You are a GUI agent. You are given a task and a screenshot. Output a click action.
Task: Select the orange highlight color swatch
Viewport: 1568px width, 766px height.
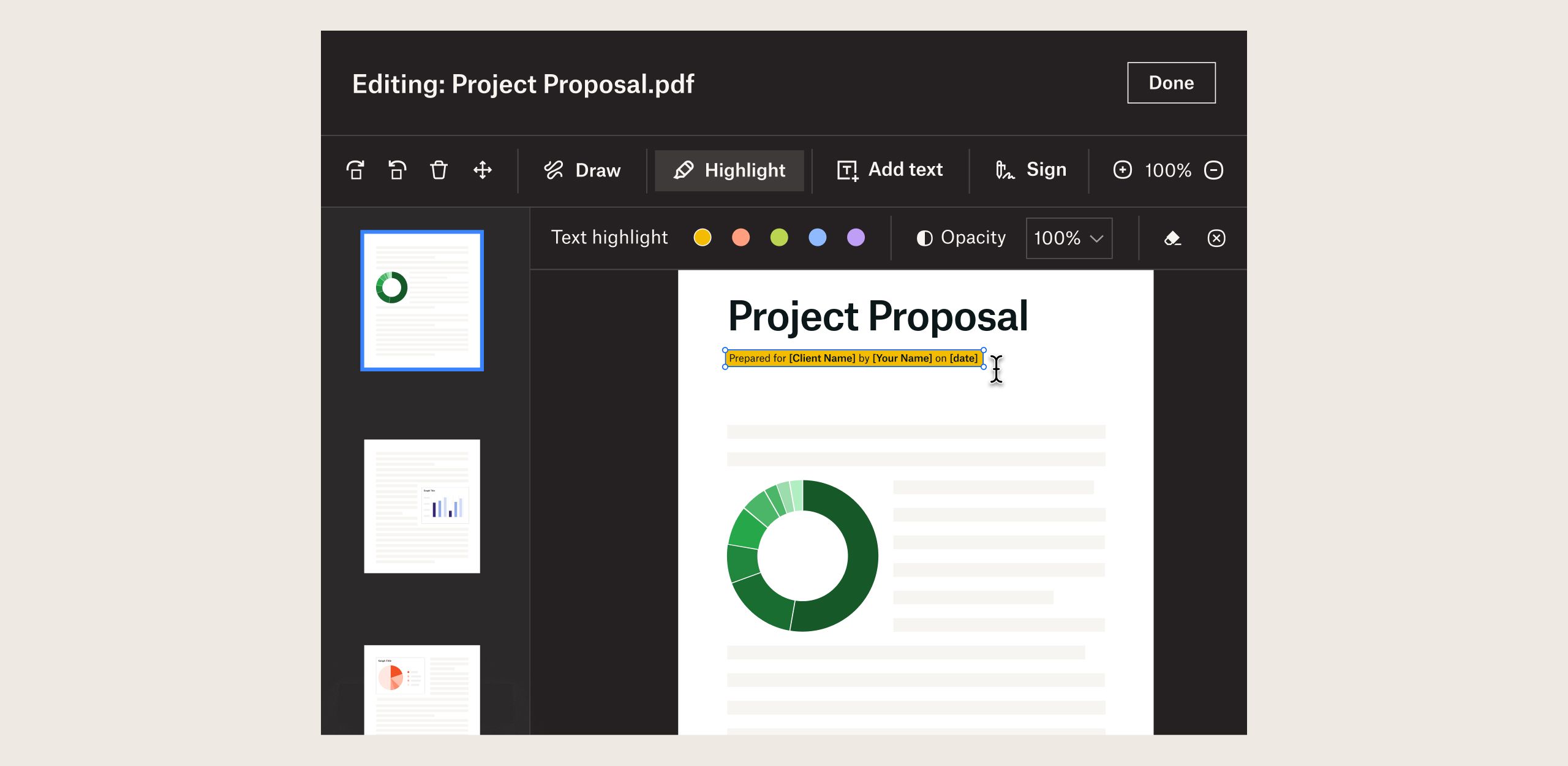click(x=742, y=238)
